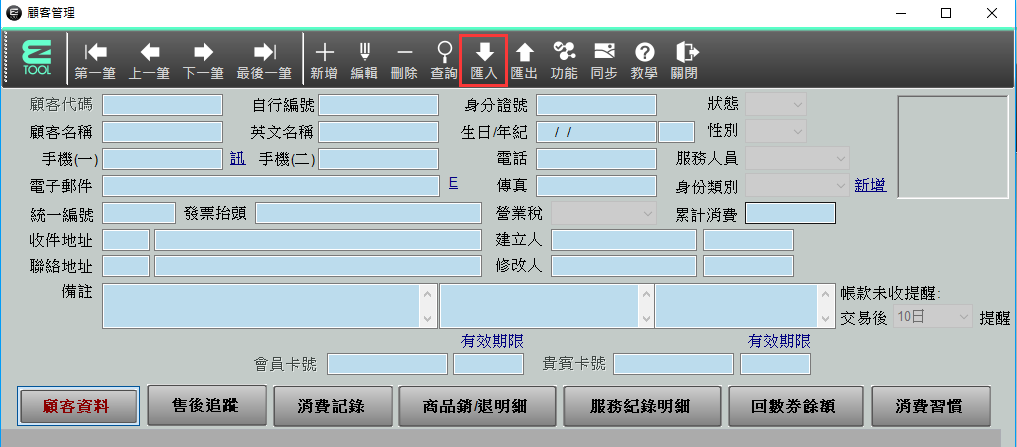Jump to first record (第一筆)

point(95,61)
